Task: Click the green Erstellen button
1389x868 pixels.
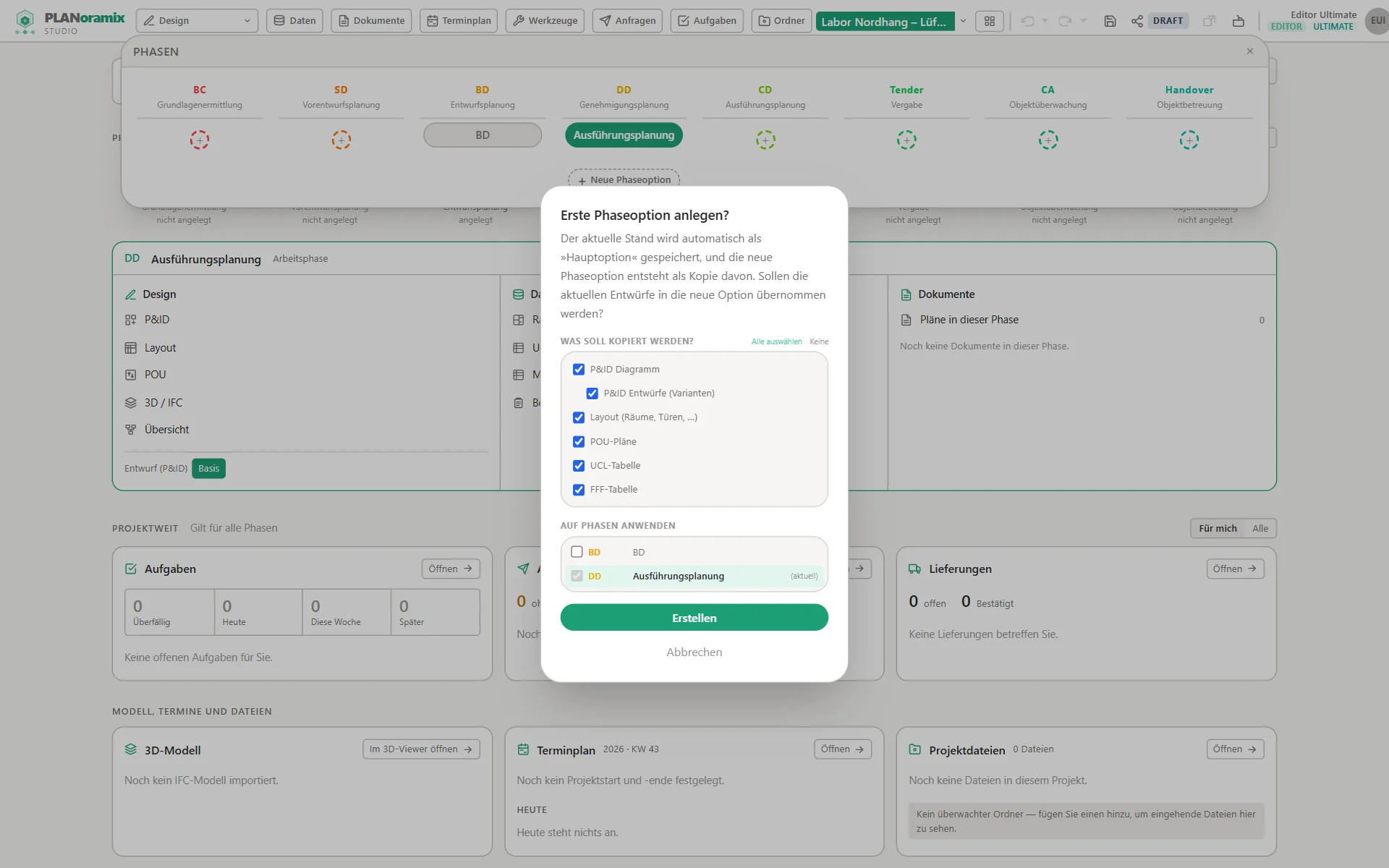Action: click(x=694, y=618)
